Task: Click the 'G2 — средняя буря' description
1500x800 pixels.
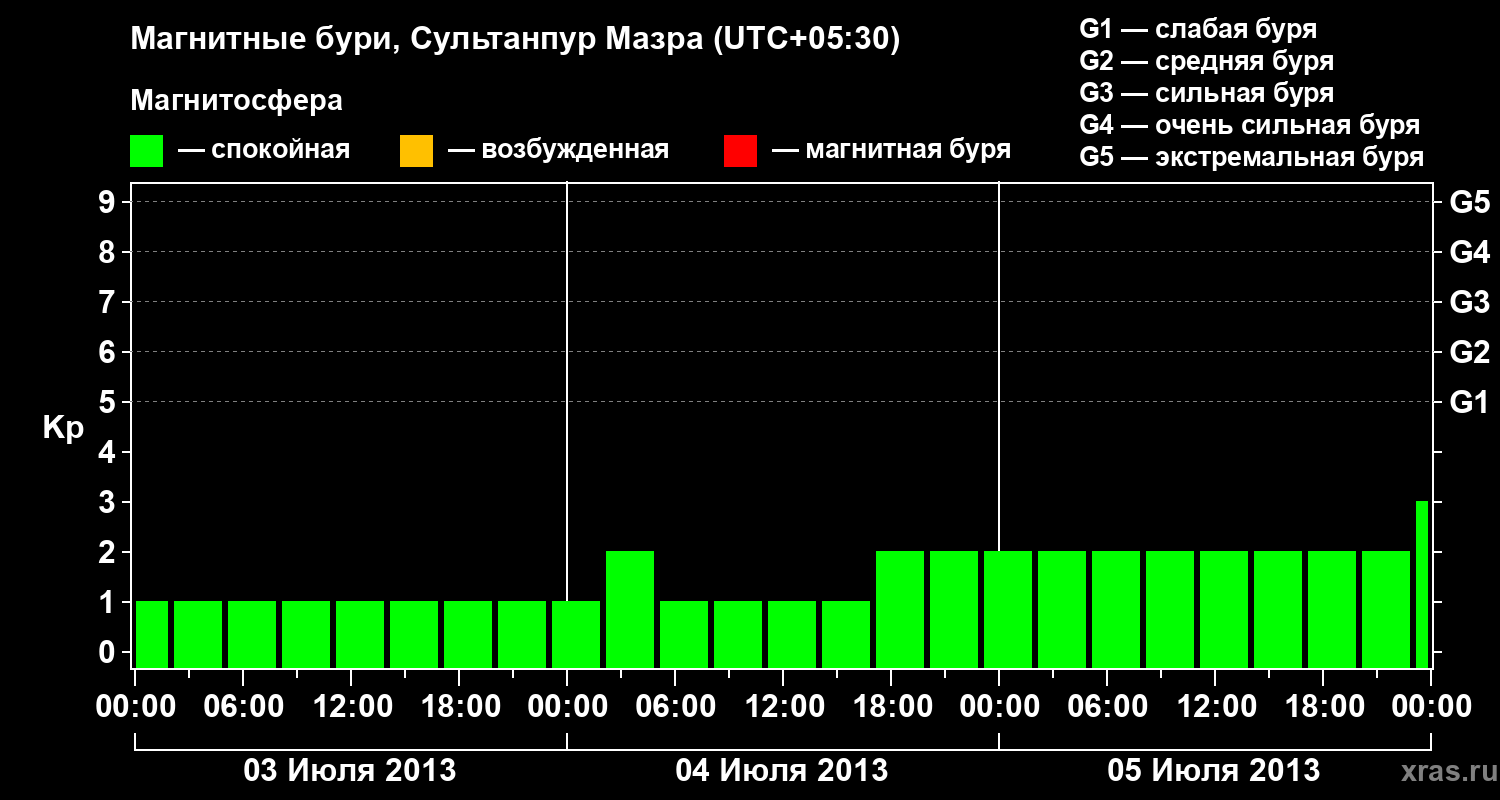Action: [x=1207, y=61]
